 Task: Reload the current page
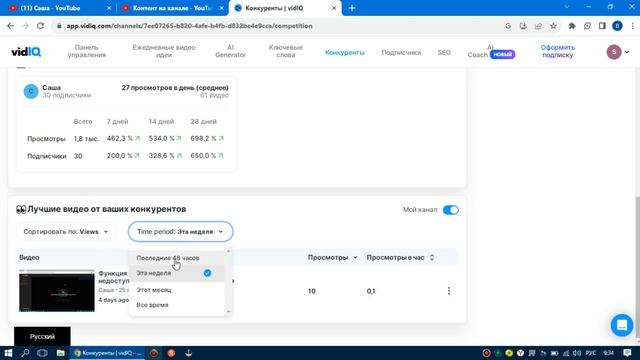point(40,26)
